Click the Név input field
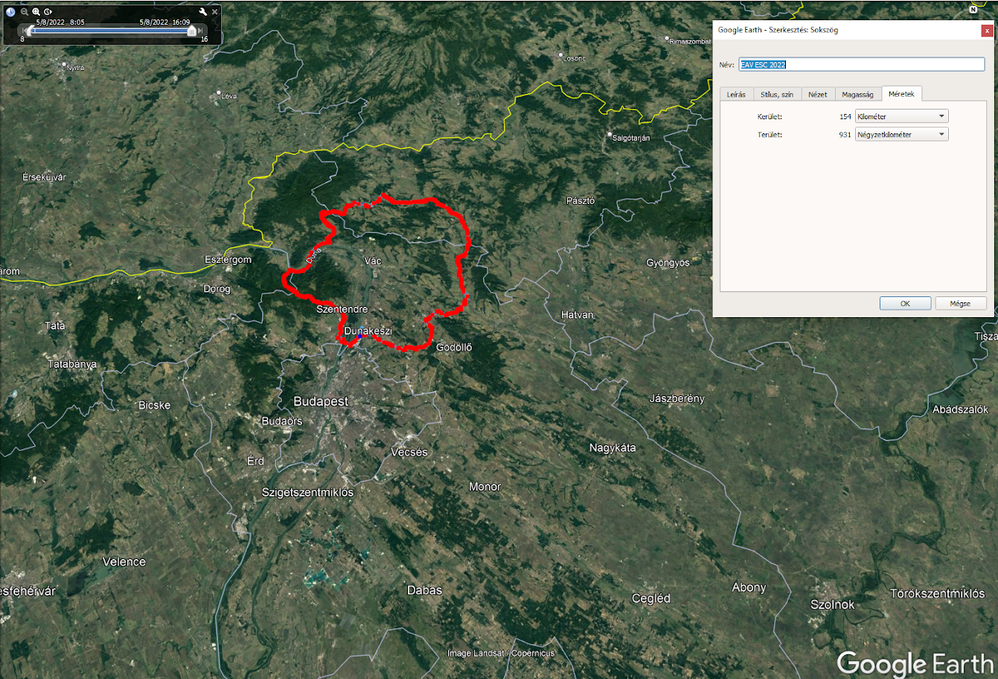 pos(861,64)
